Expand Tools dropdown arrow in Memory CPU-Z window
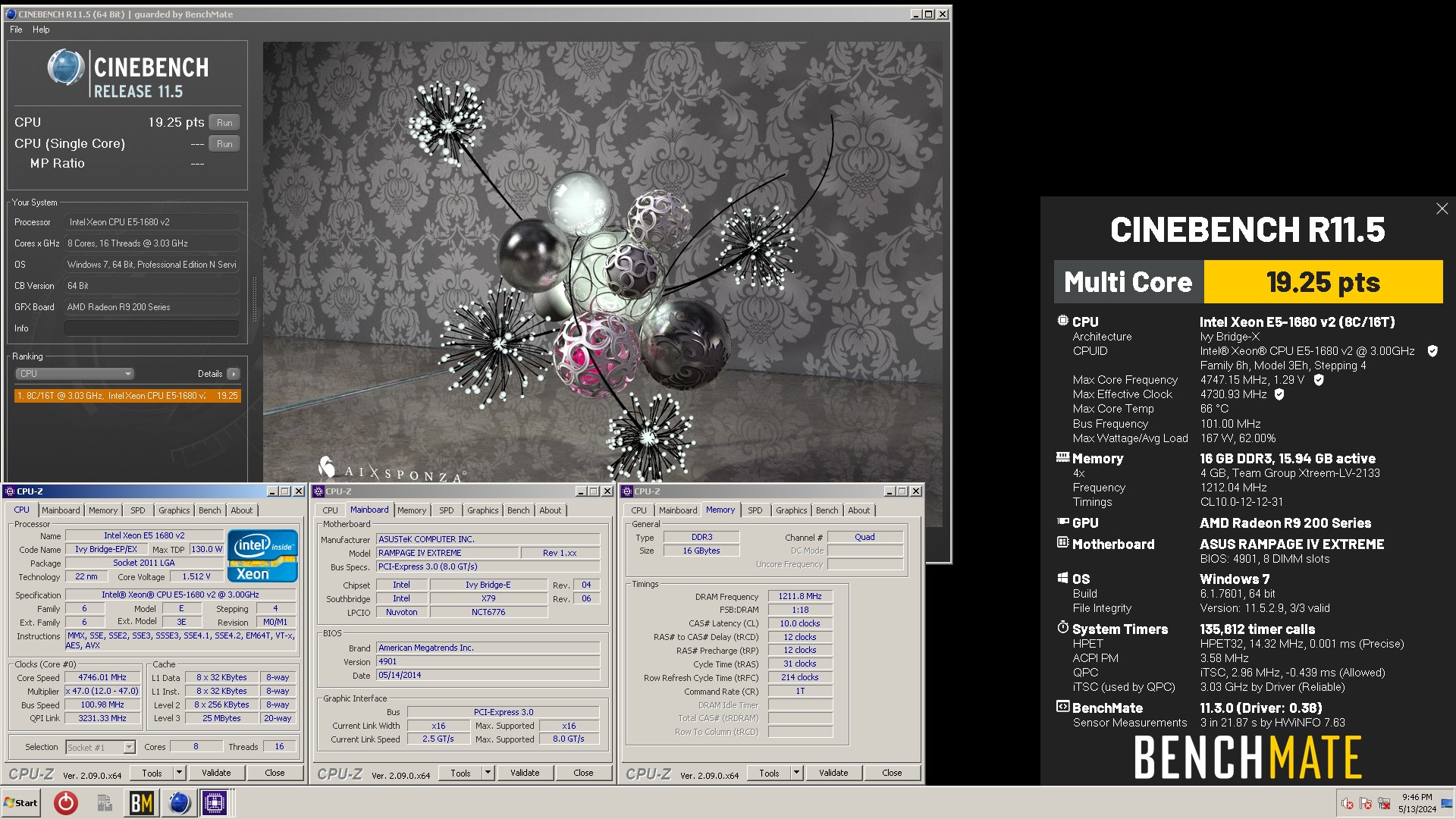 click(x=797, y=773)
